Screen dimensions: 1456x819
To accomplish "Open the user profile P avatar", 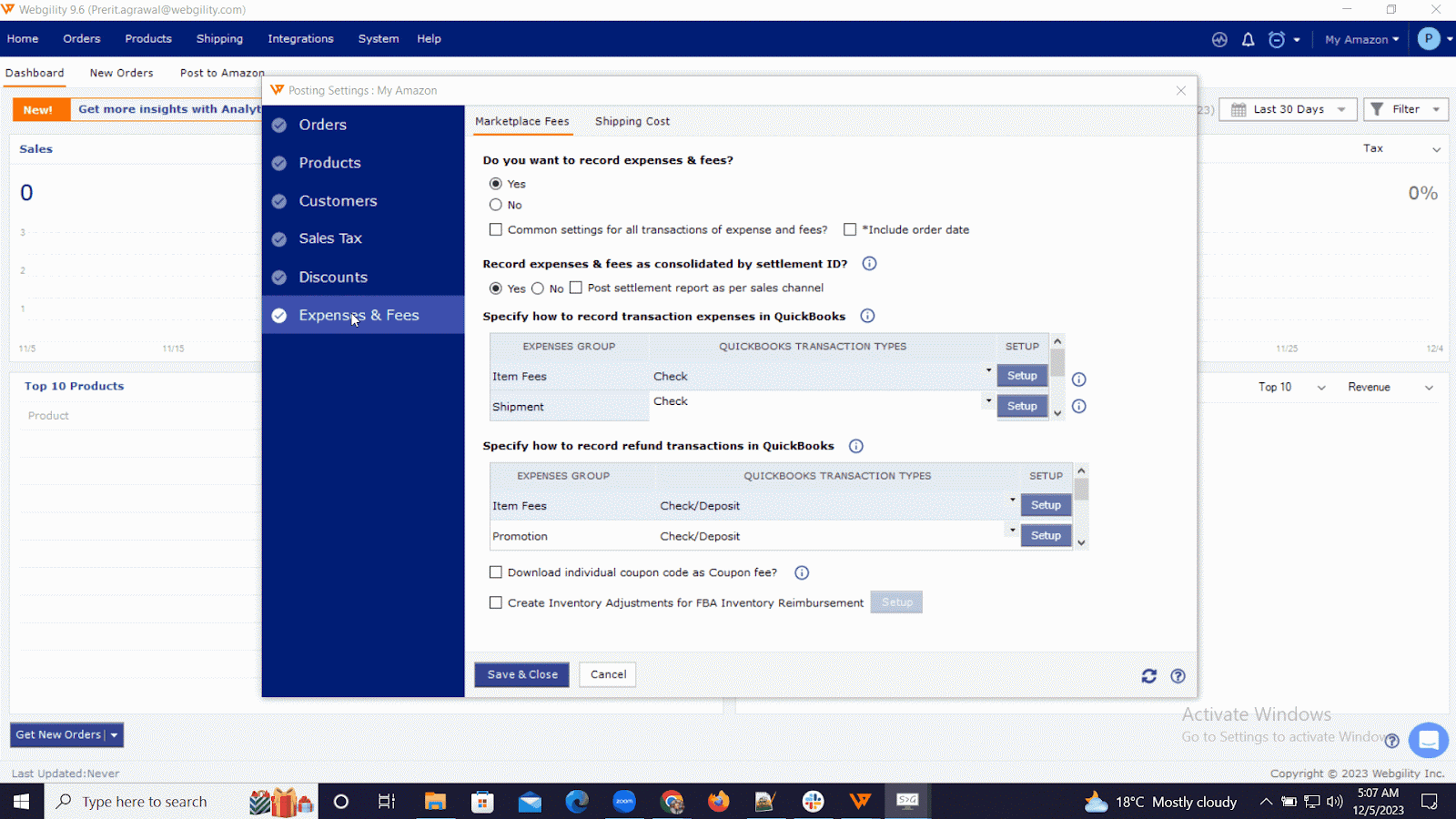I will 1429,38.
